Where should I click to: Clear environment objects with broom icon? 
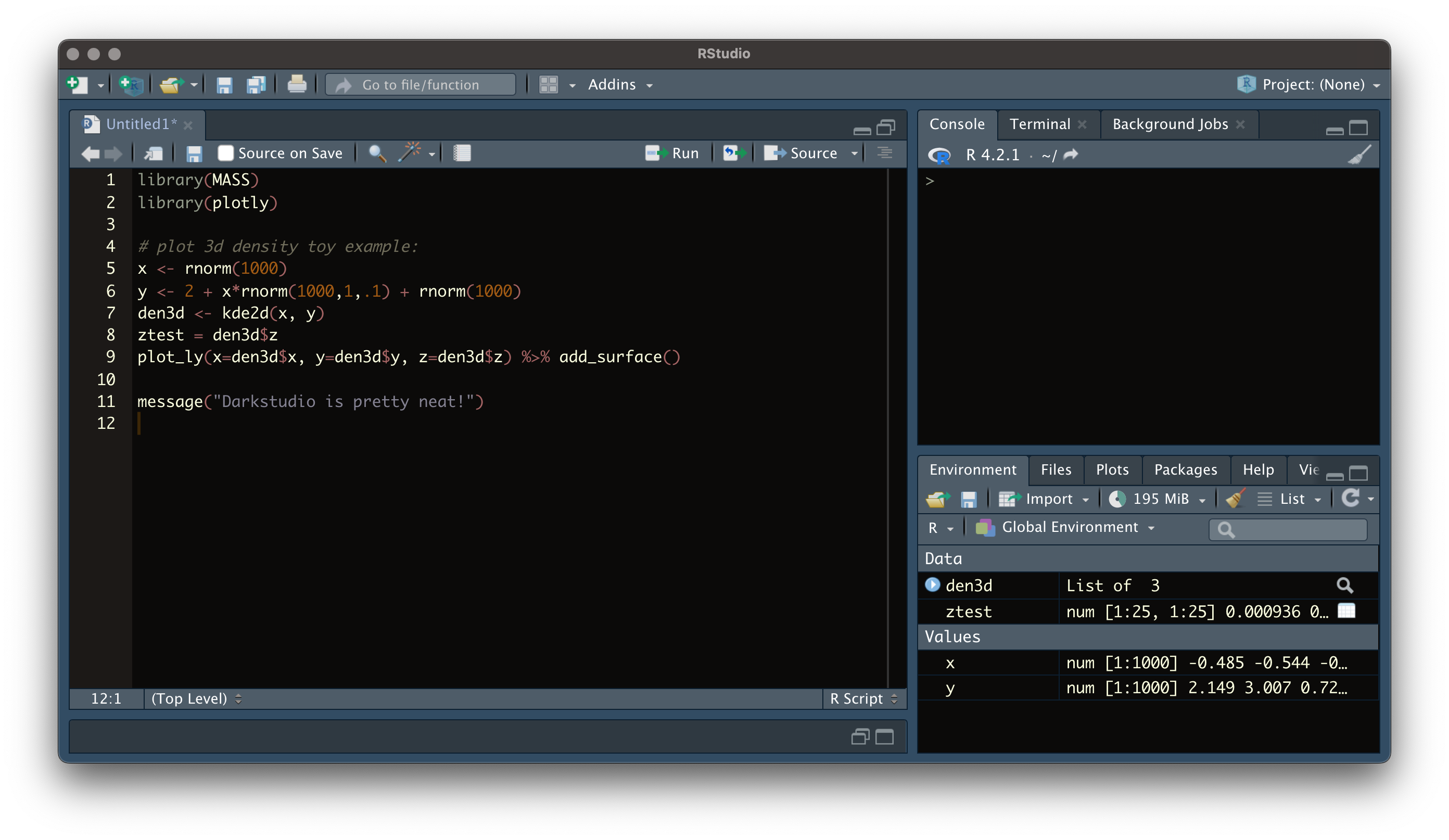coord(1235,499)
